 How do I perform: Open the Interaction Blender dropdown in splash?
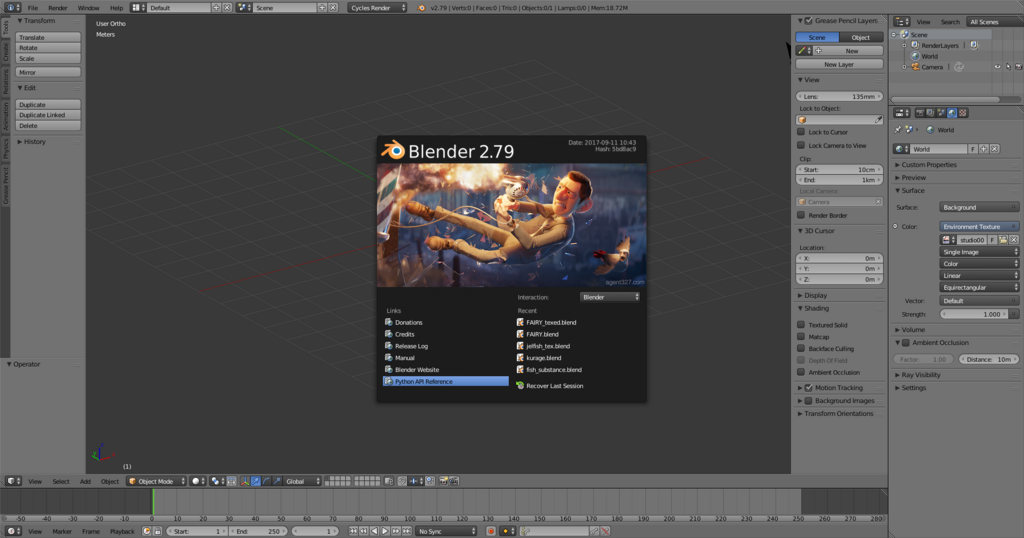tap(610, 297)
